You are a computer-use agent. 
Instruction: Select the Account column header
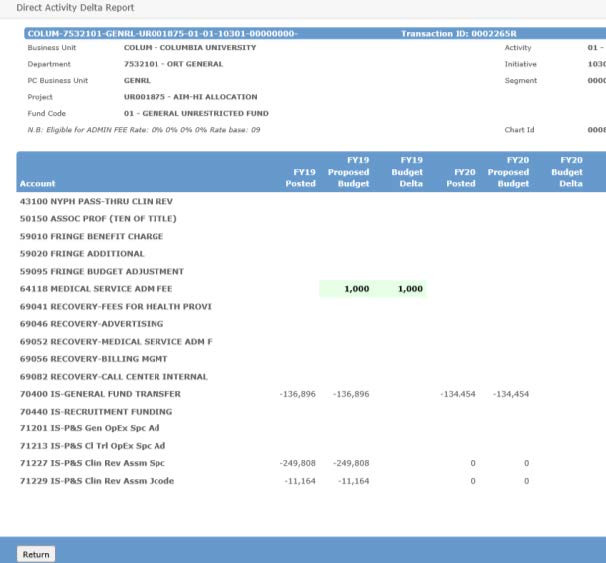(36, 184)
